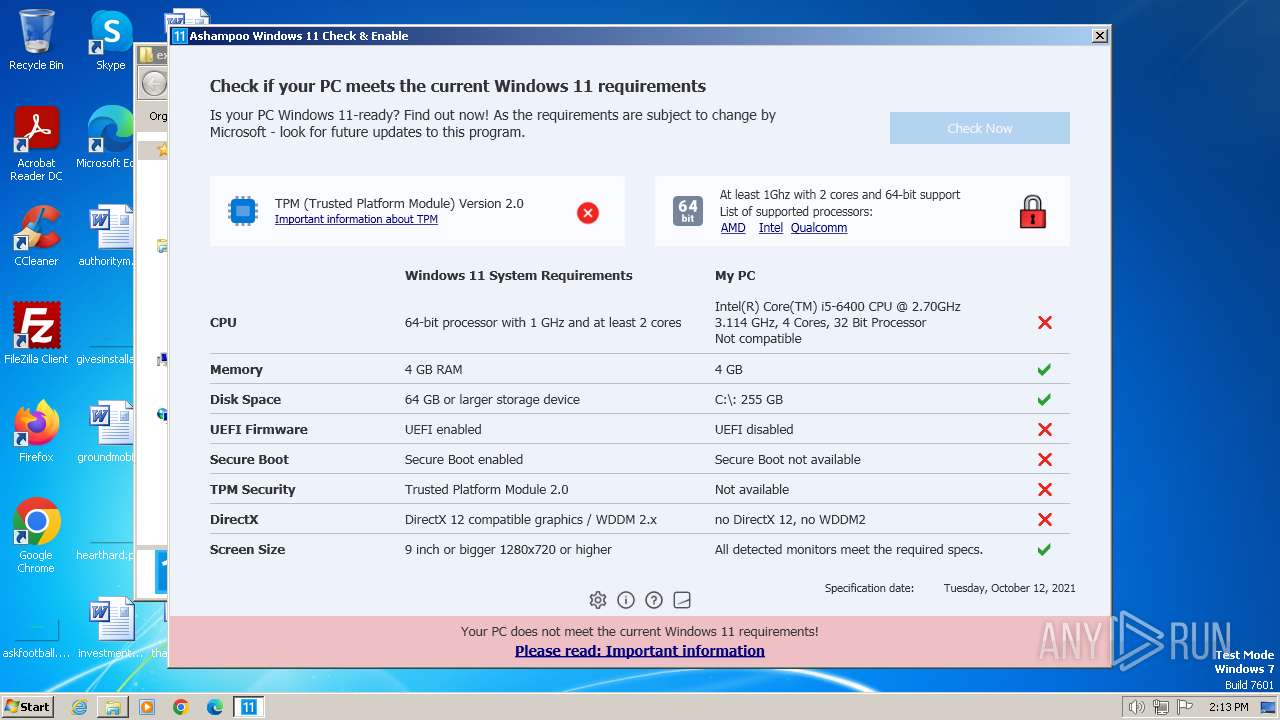Click the CPU row red cross
This screenshot has width=1280, height=720.
tap(1045, 323)
